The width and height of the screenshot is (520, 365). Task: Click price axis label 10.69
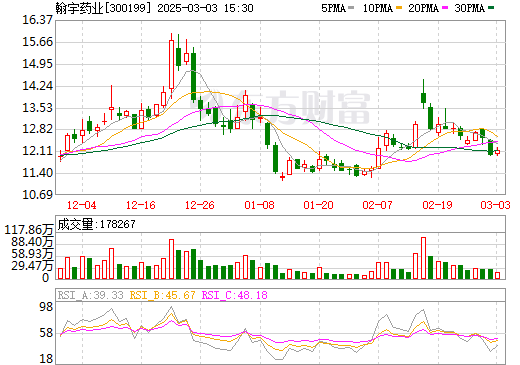coord(37,195)
